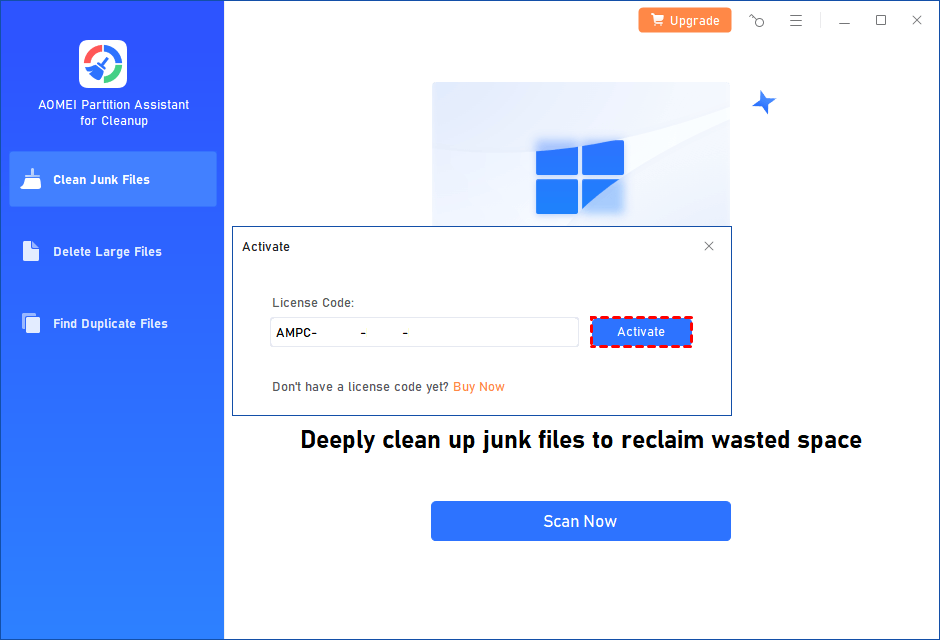Image resolution: width=940 pixels, height=640 pixels.
Task: Close the Activate dialog
Action: click(x=709, y=246)
